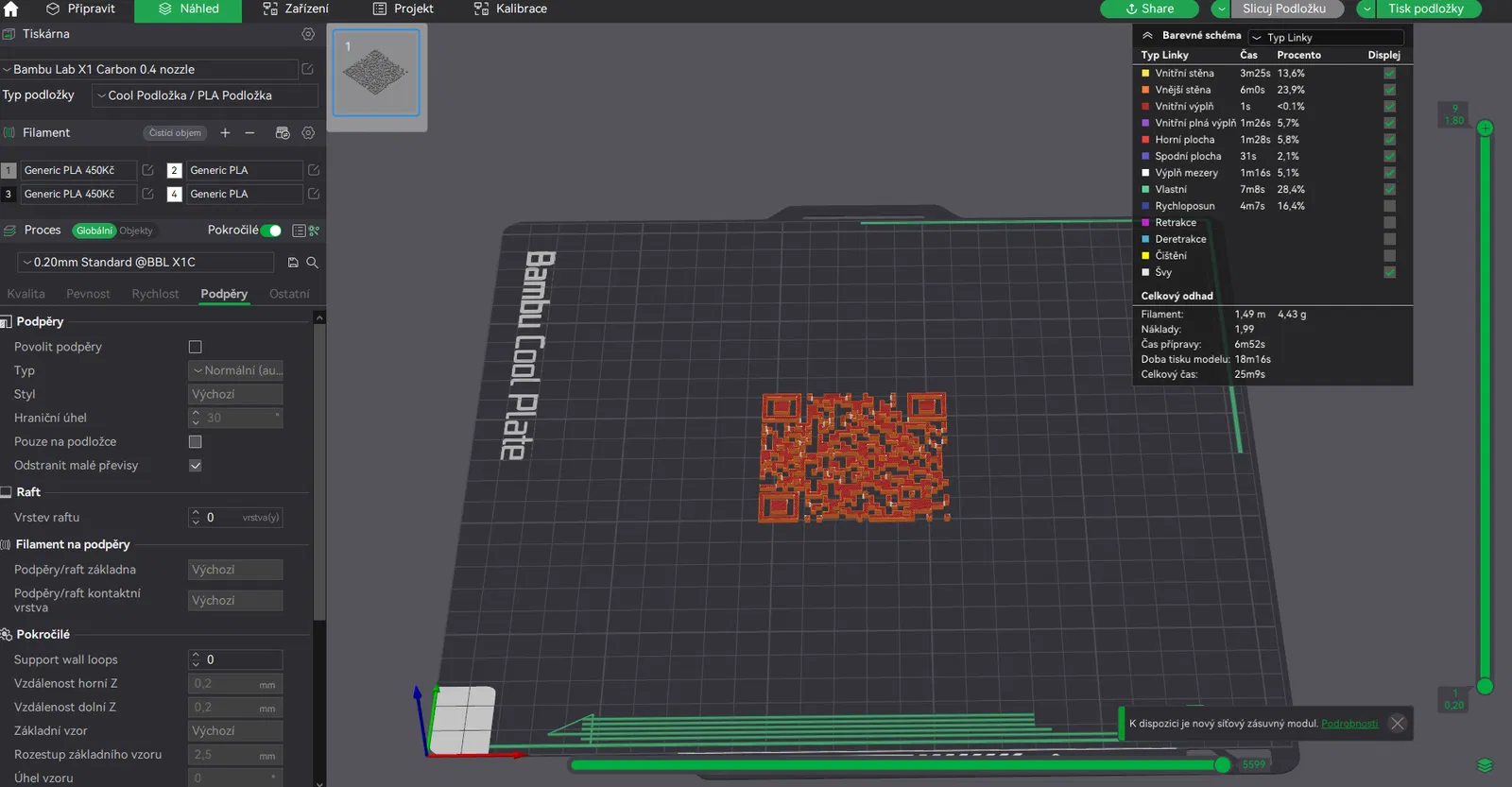Open the Projekt tab
Viewport: 1512px width, 787px height.
click(404, 9)
